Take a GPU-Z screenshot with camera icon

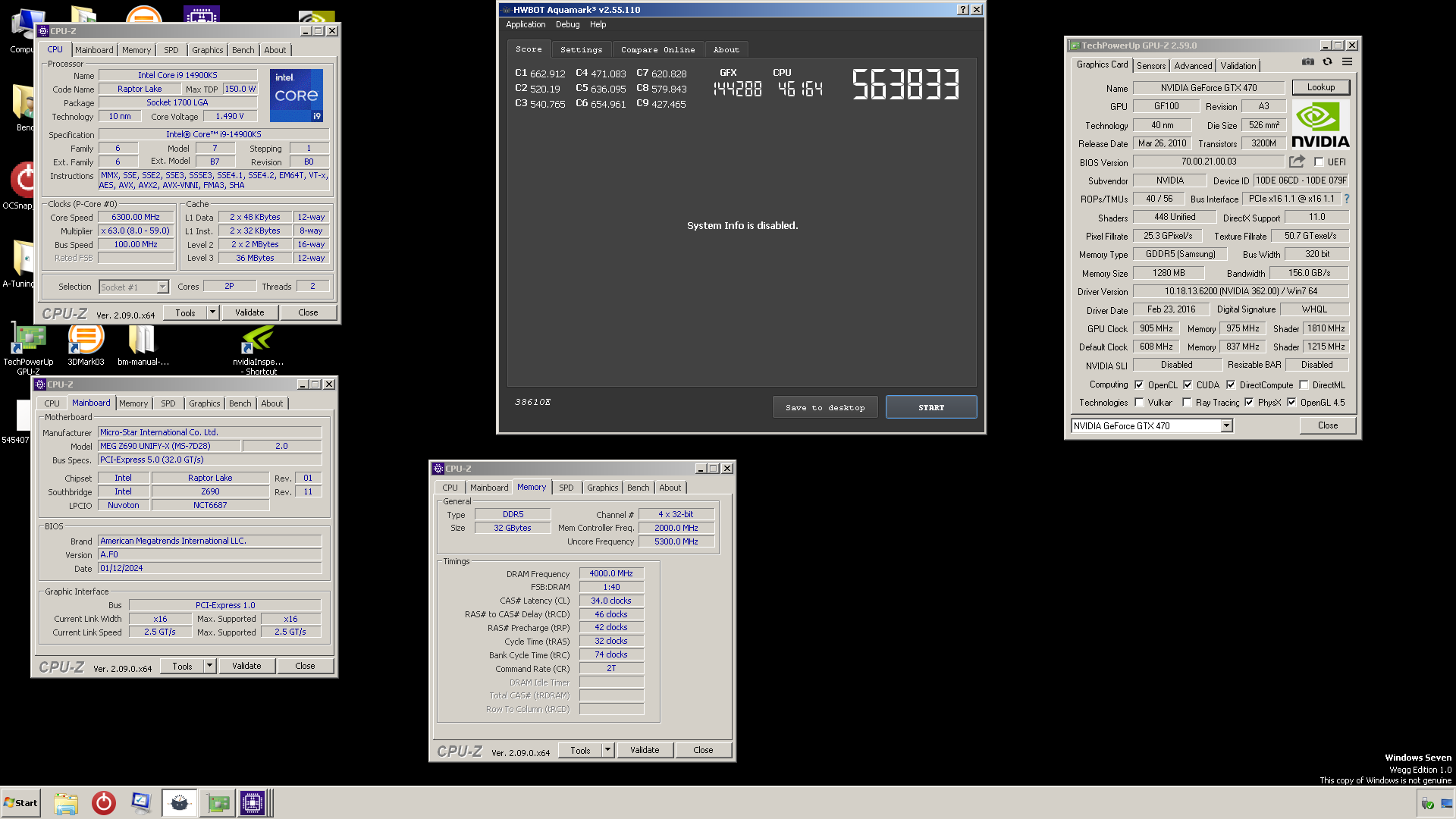point(1308,62)
